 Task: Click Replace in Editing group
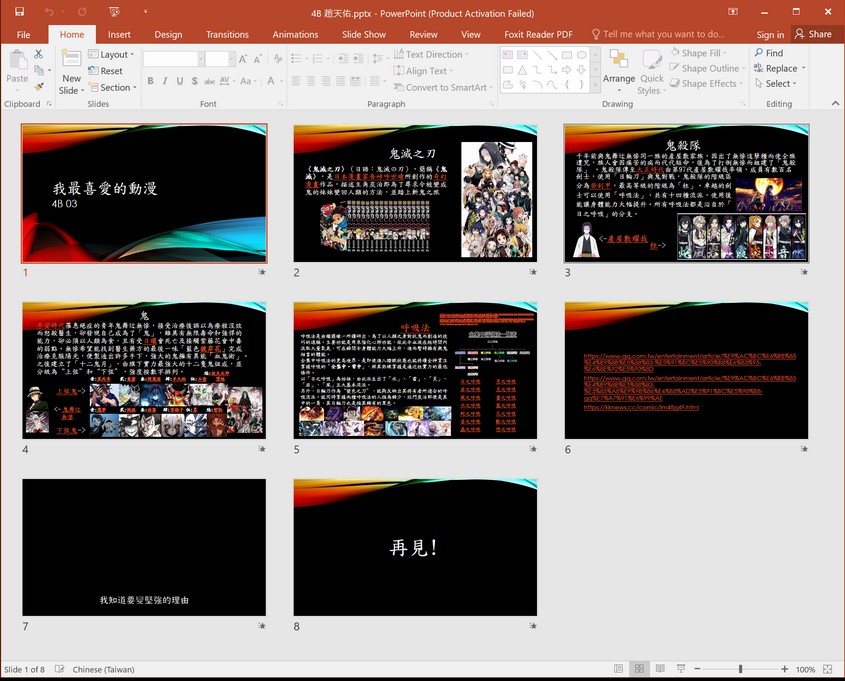point(779,68)
